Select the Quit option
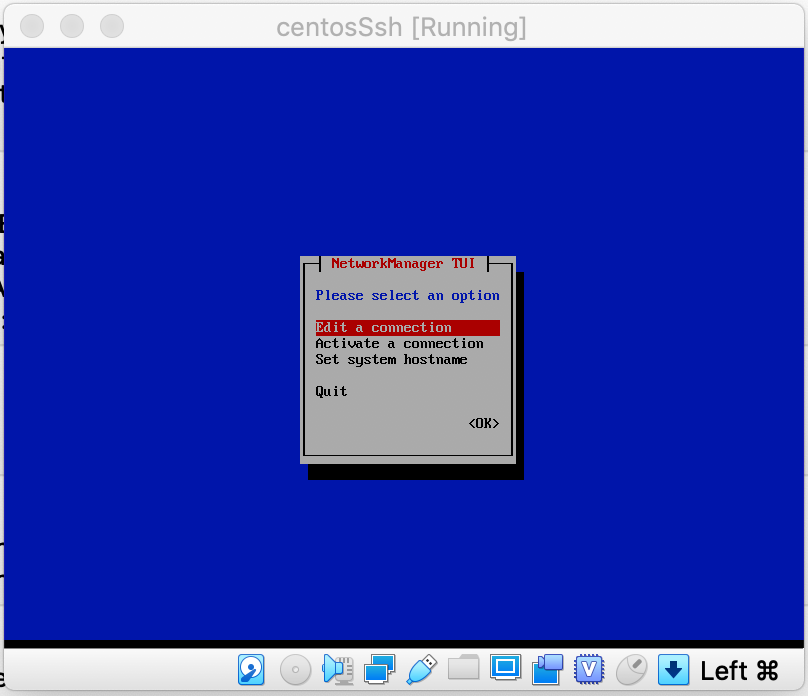This screenshot has height=696, width=808. click(x=331, y=391)
